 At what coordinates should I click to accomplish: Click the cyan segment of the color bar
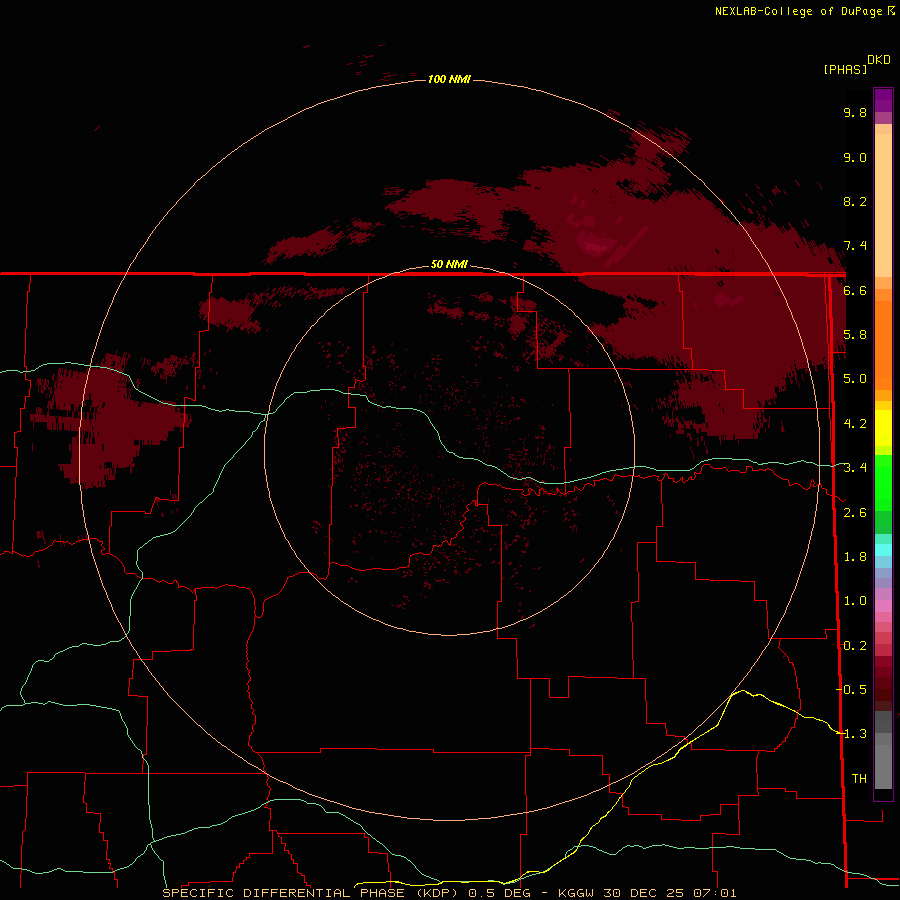(x=883, y=550)
